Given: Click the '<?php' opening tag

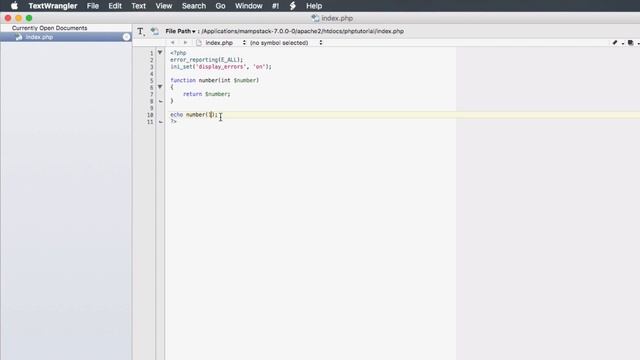Looking at the screenshot, I should (x=178, y=53).
